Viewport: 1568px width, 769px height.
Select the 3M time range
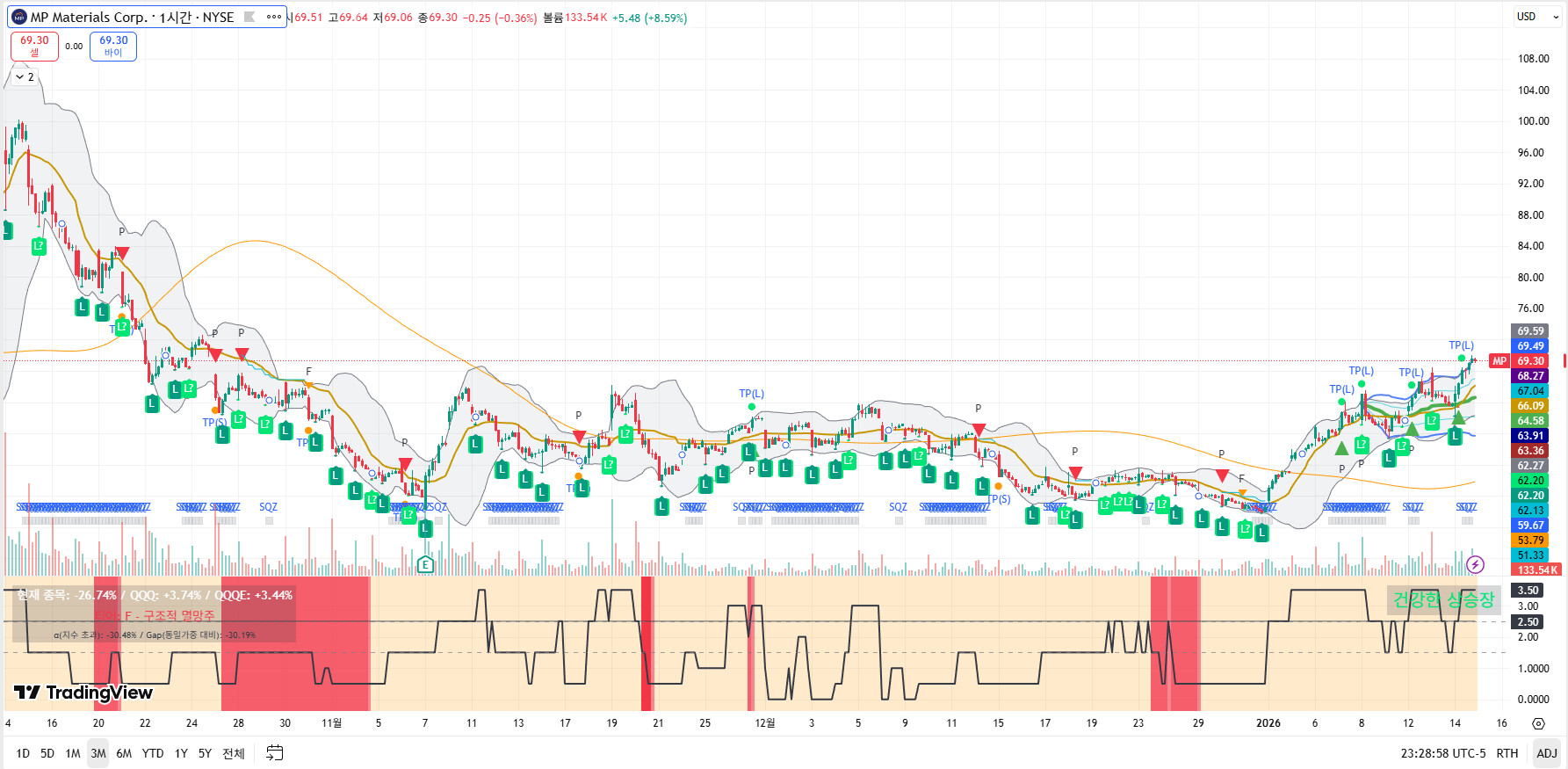98,753
